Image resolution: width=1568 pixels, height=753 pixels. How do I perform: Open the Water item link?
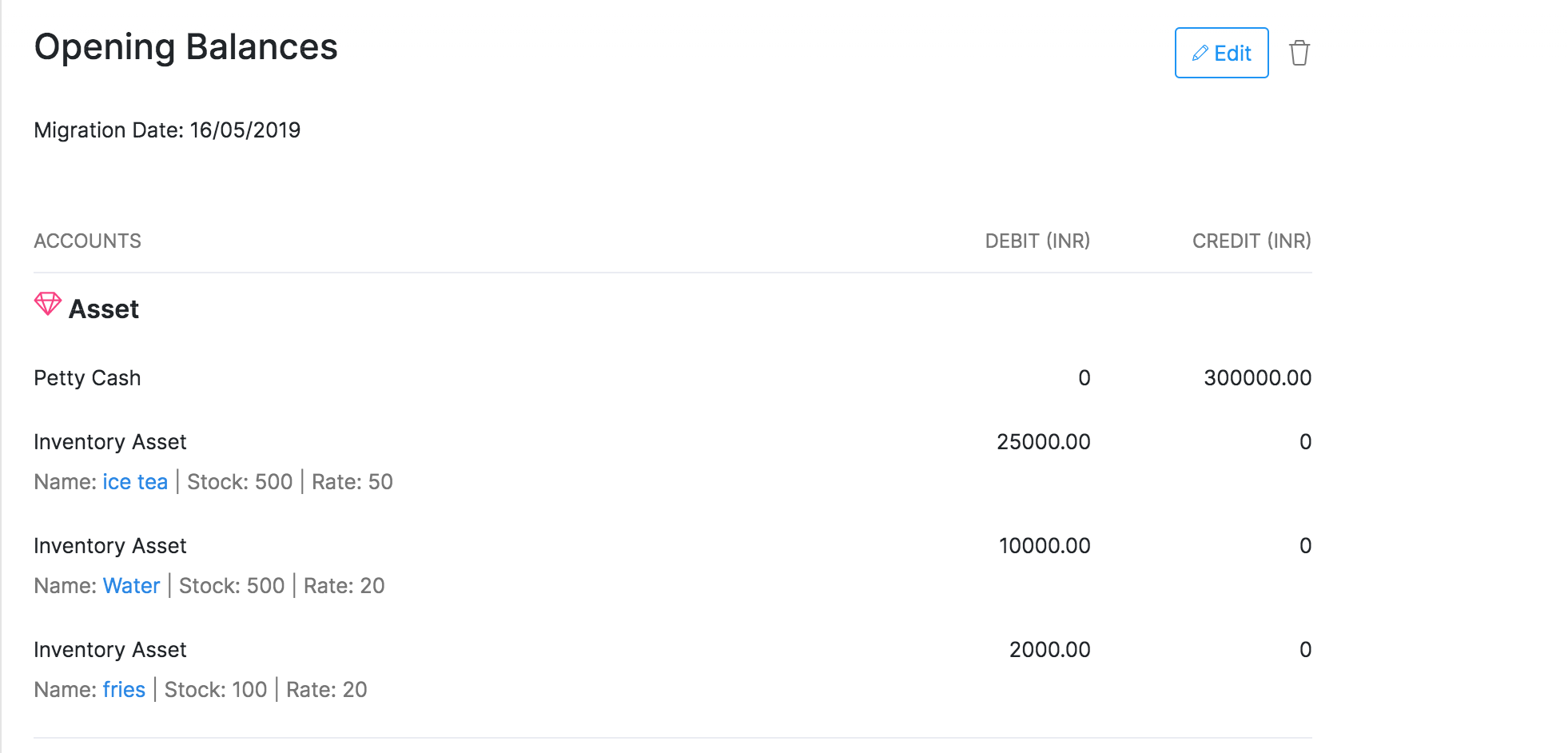131,586
